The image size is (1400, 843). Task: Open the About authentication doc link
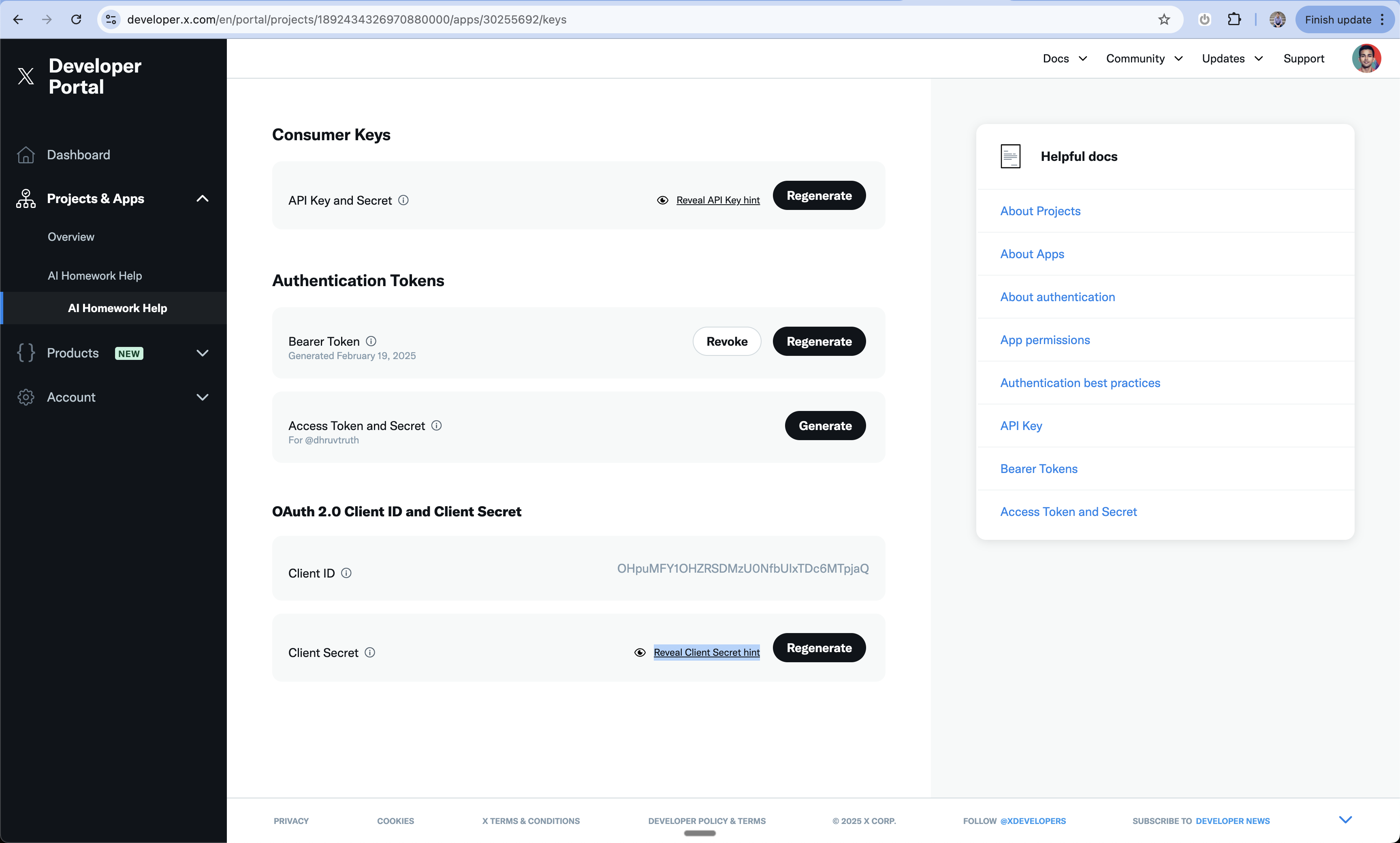pos(1057,297)
